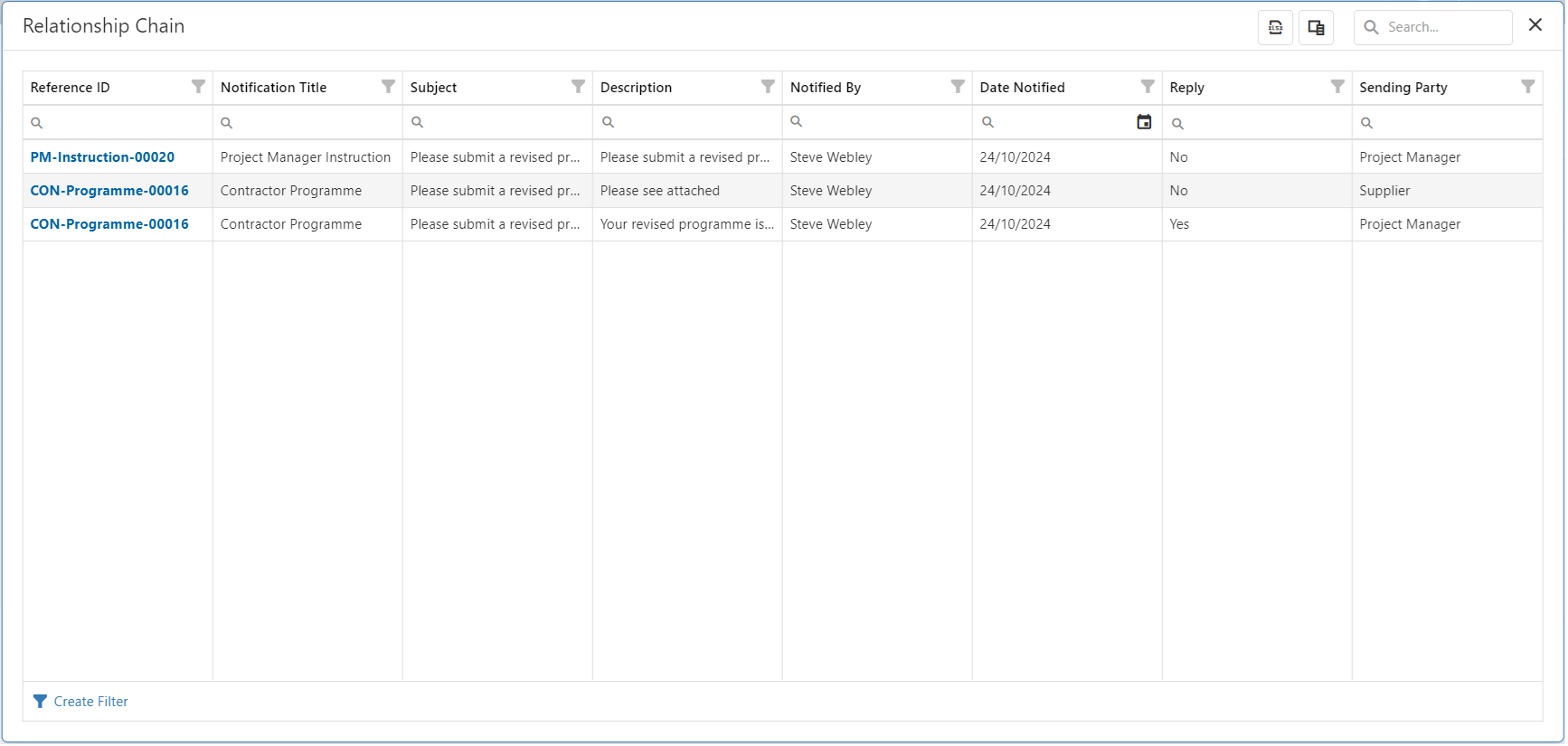Open the Sending Party column filter
Viewport: 1568px width, 746px height.
pyautogui.click(x=1527, y=87)
